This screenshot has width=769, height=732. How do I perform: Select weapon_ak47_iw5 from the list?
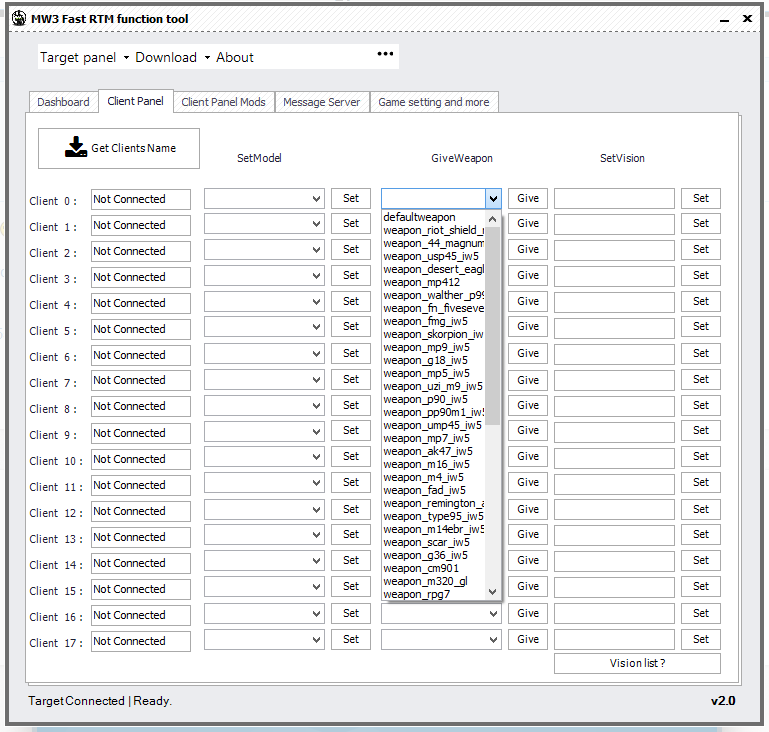(x=434, y=451)
